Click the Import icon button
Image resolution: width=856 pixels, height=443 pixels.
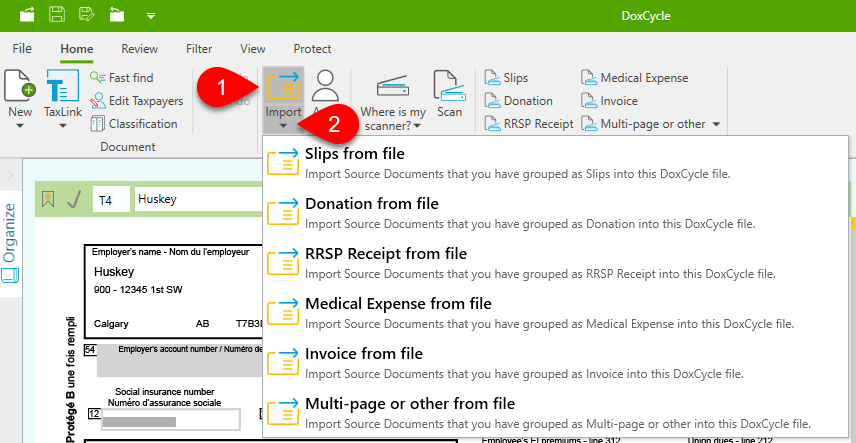(283, 86)
